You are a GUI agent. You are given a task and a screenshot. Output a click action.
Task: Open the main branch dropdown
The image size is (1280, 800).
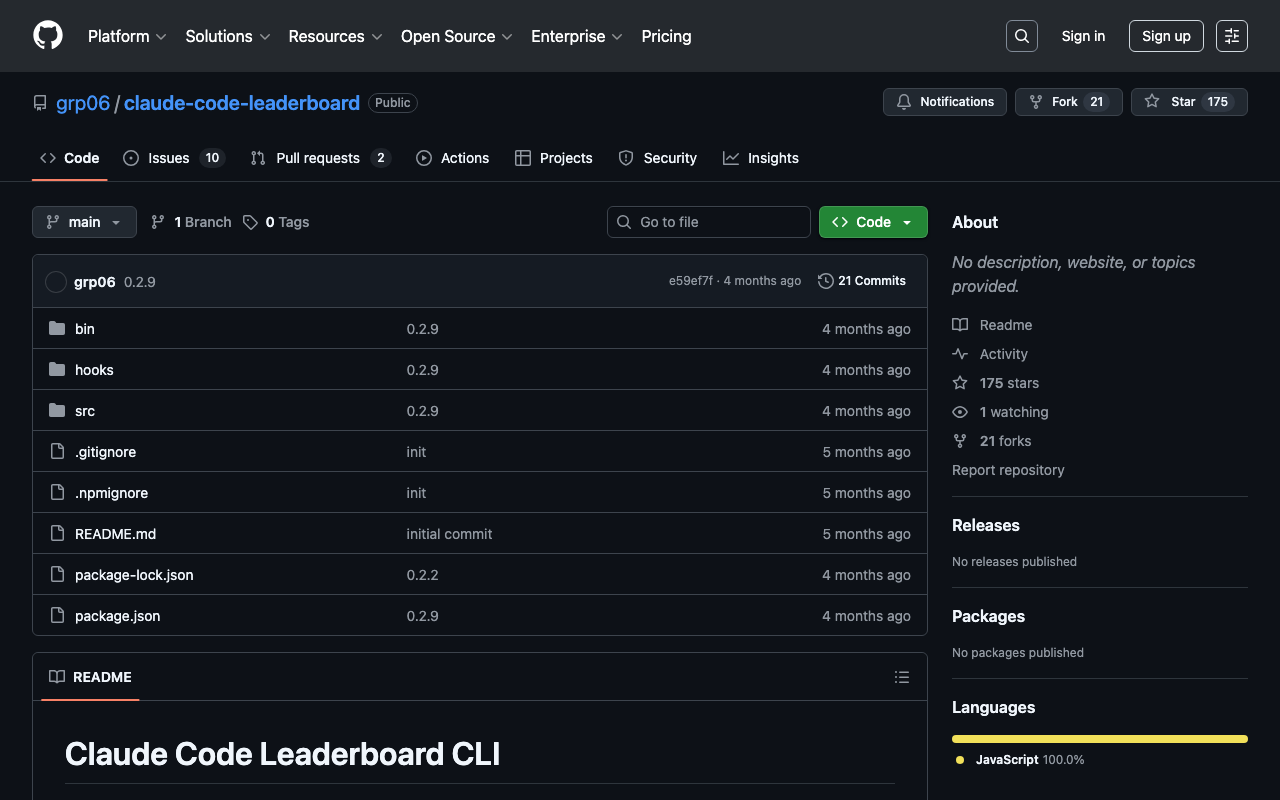(x=84, y=222)
